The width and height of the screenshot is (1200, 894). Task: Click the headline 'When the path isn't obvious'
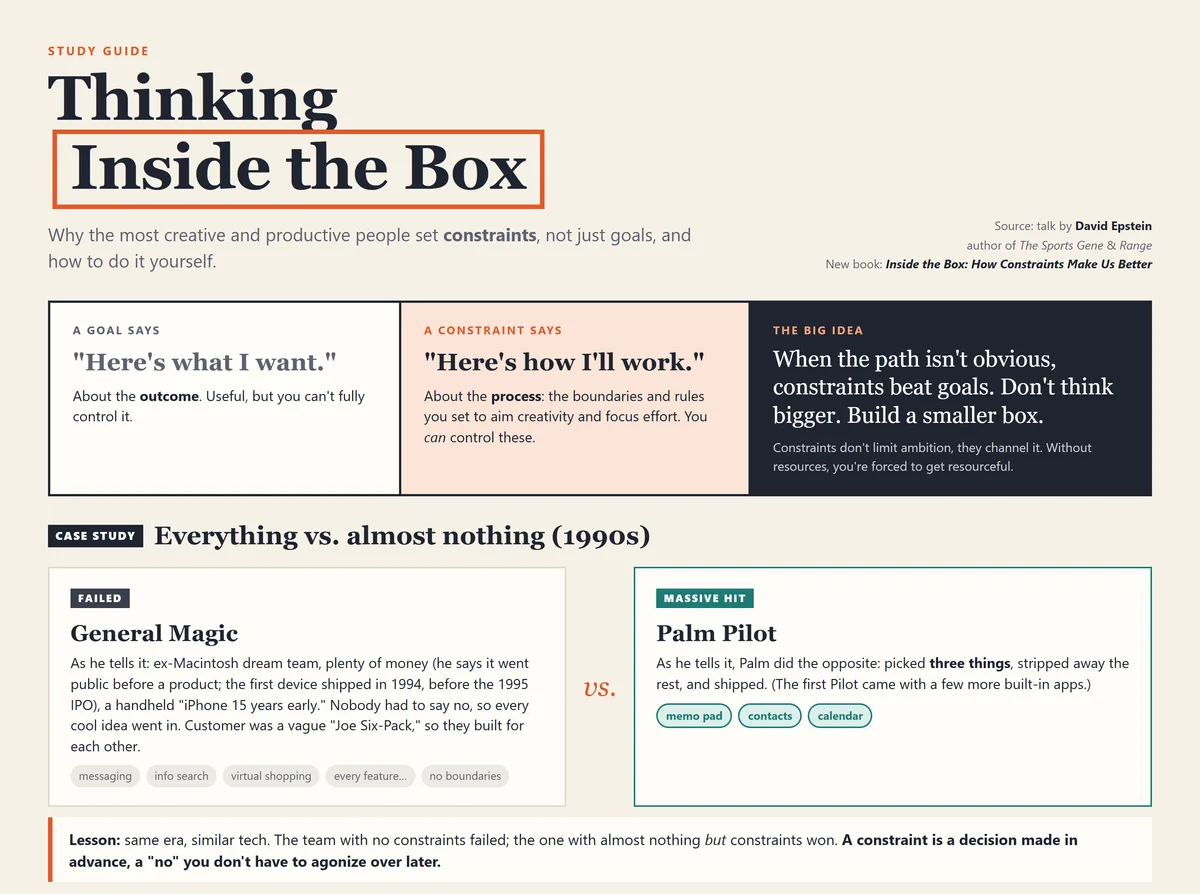point(943,387)
